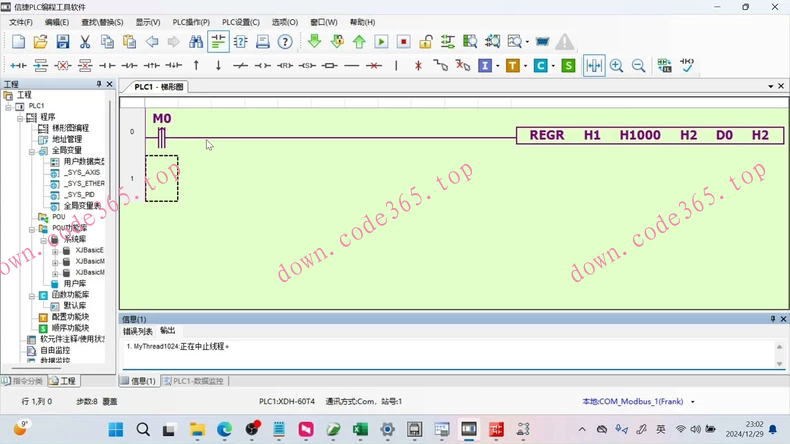Open Find with binoculars icon
This screenshot has width=790, height=444.
point(195,41)
